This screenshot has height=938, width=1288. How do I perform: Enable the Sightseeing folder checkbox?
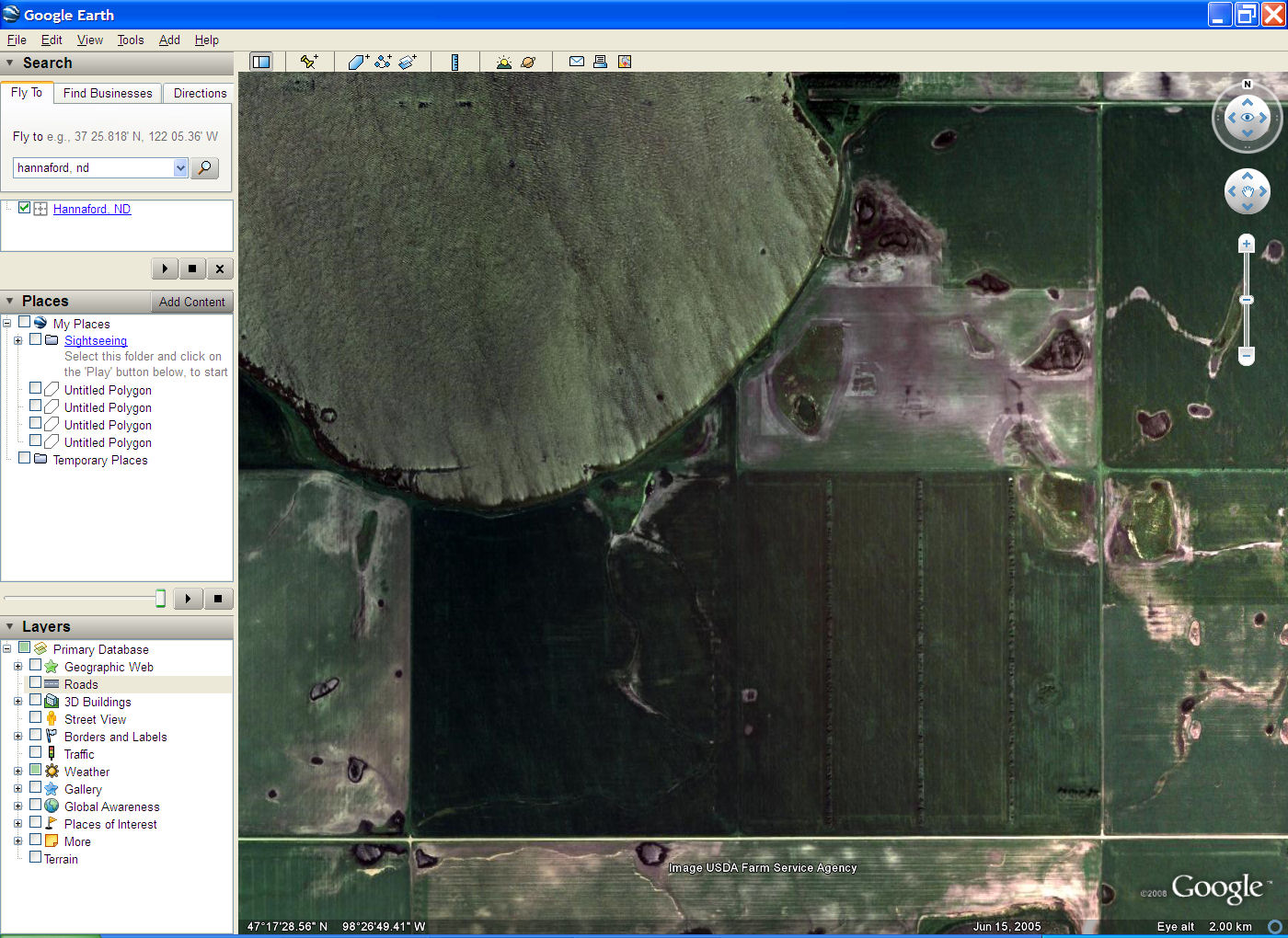[x=35, y=339]
